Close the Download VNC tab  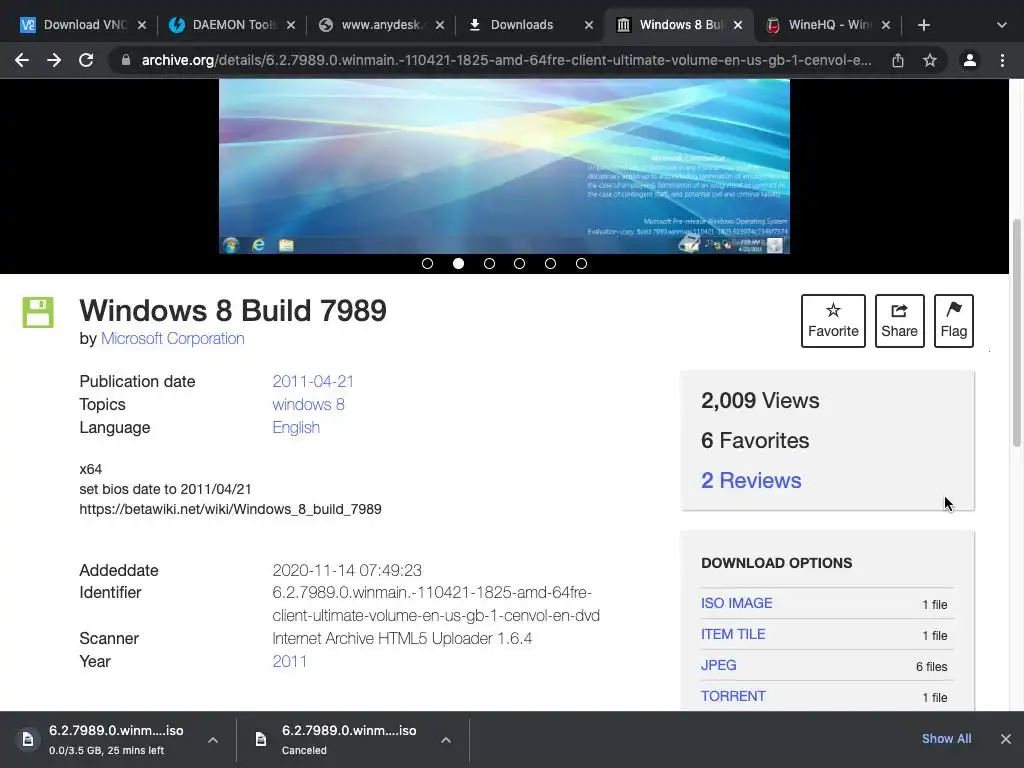[x=142, y=25]
